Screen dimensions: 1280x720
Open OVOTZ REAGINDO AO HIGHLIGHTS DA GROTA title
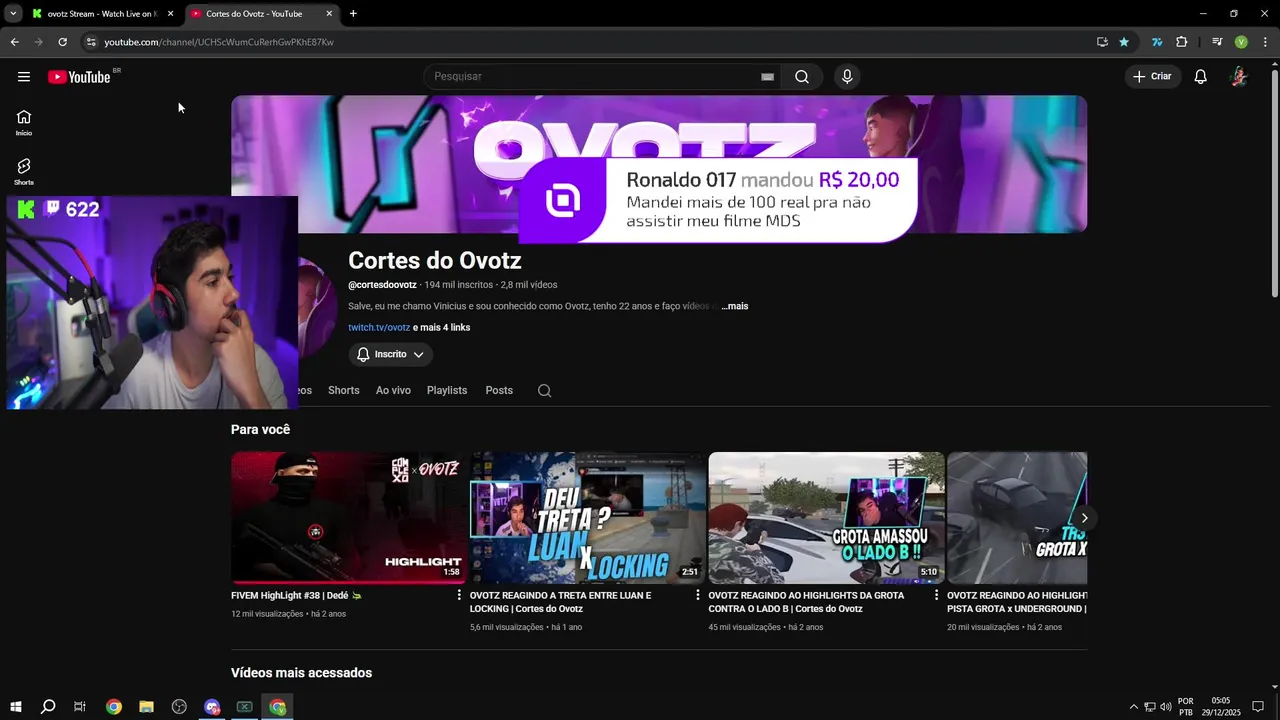[x=806, y=602]
